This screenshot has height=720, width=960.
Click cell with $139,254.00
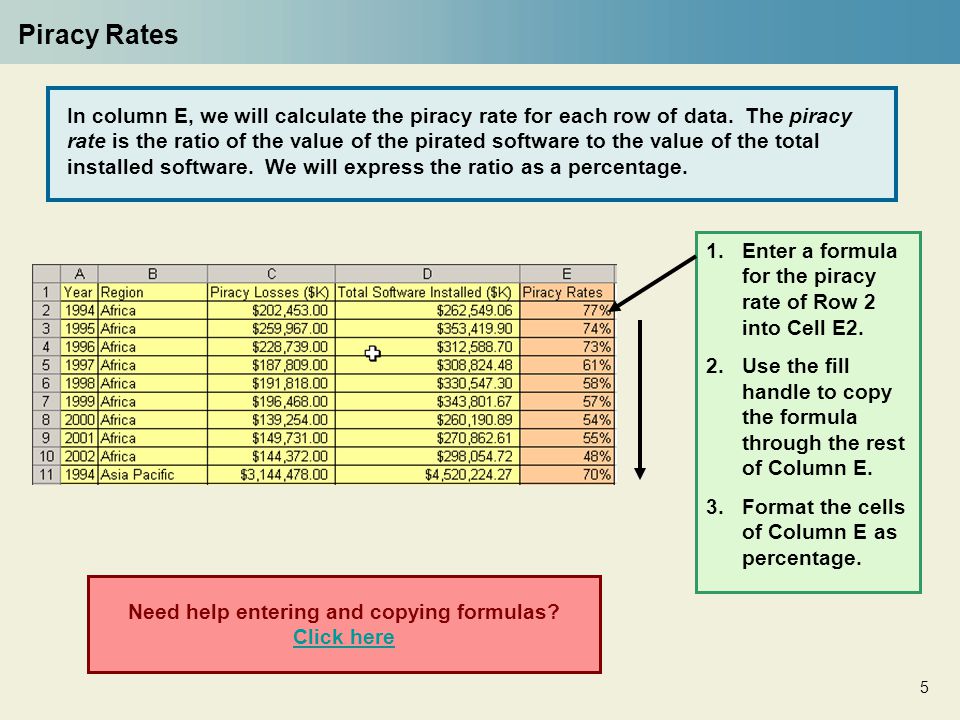click(x=271, y=420)
